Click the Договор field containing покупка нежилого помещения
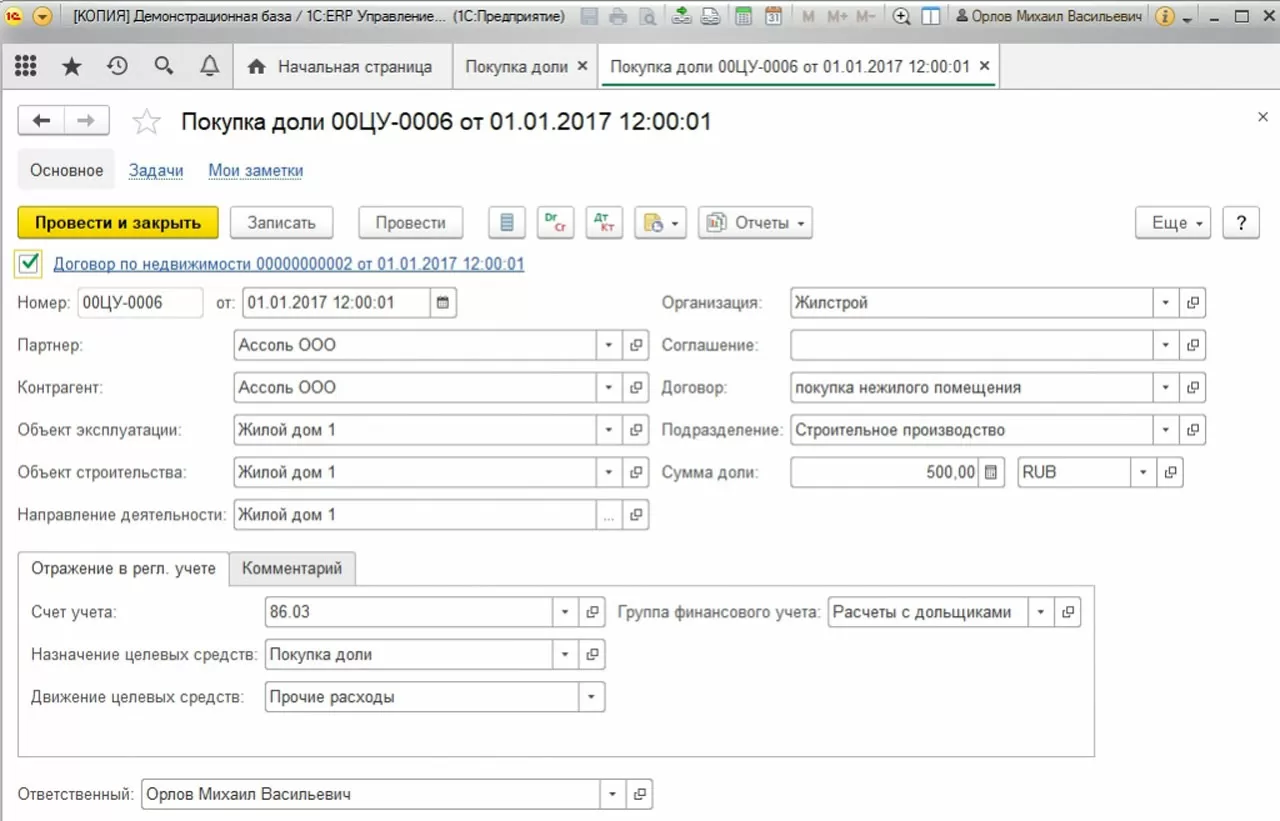The image size is (1280, 821). (x=973, y=387)
